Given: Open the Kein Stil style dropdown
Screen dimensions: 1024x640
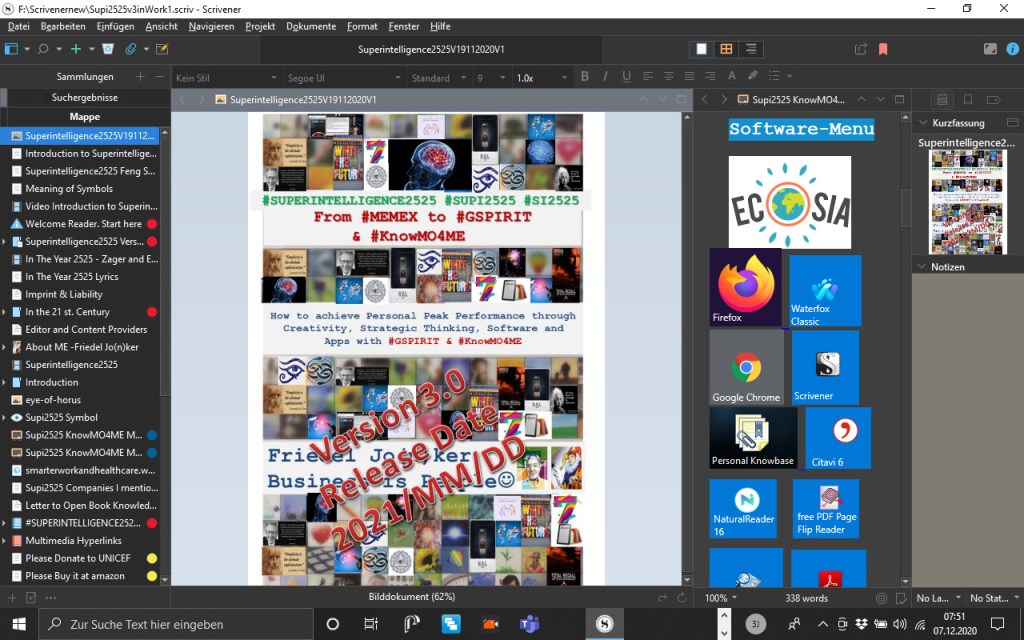Looking at the screenshot, I should click(226, 77).
